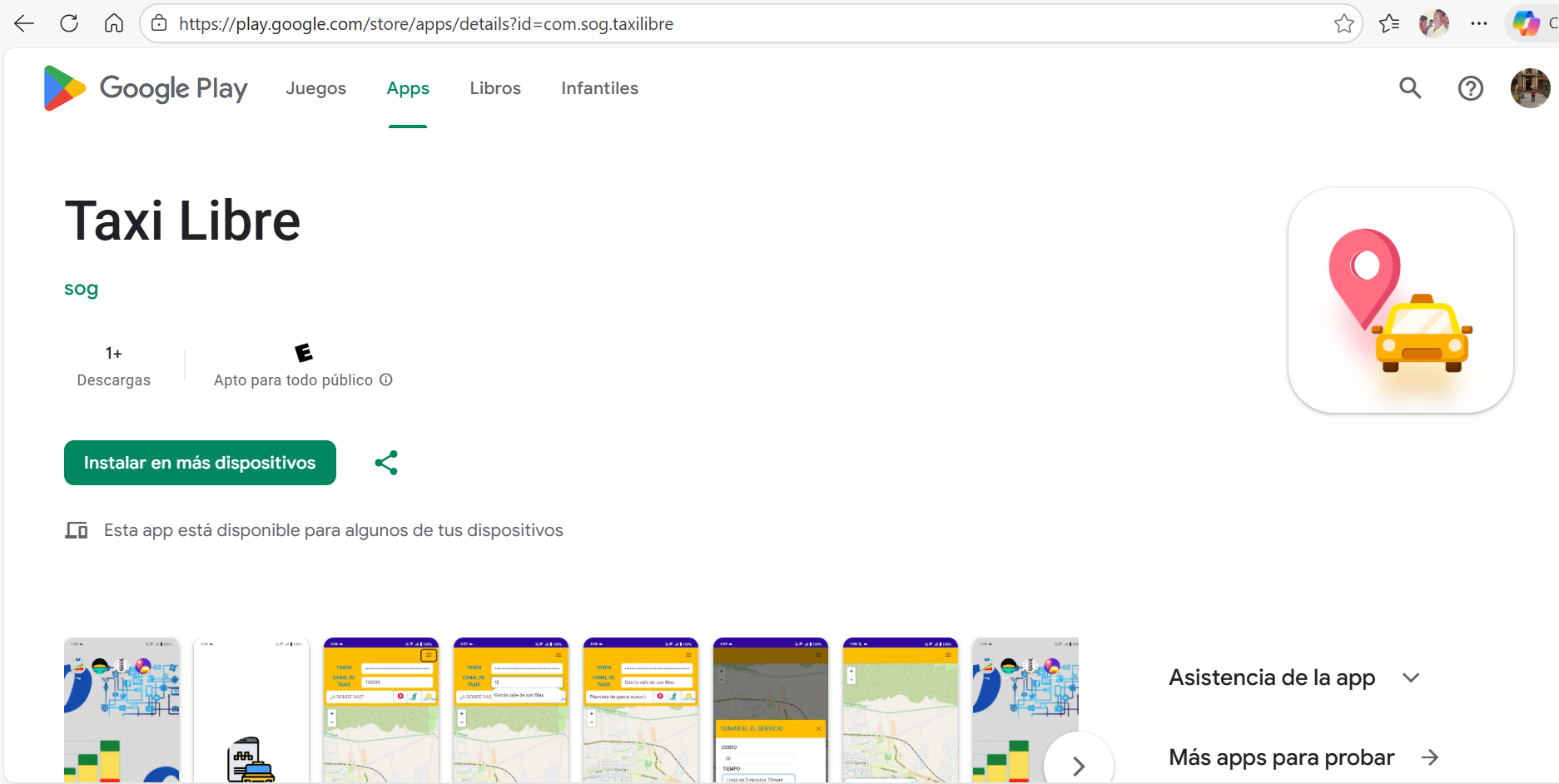The height and width of the screenshot is (784, 1559).
Task: Open Google account profile avatar
Action: 1530,88
